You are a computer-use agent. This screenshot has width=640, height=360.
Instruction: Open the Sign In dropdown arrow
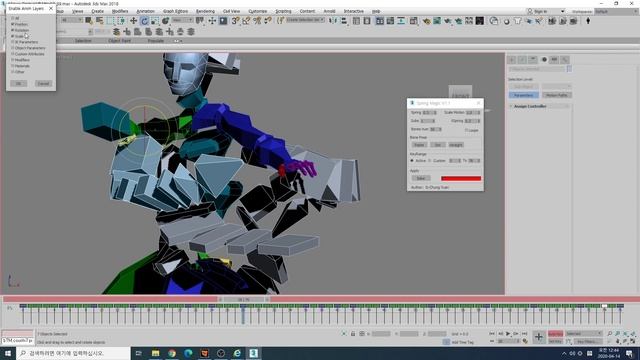[x=562, y=11]
